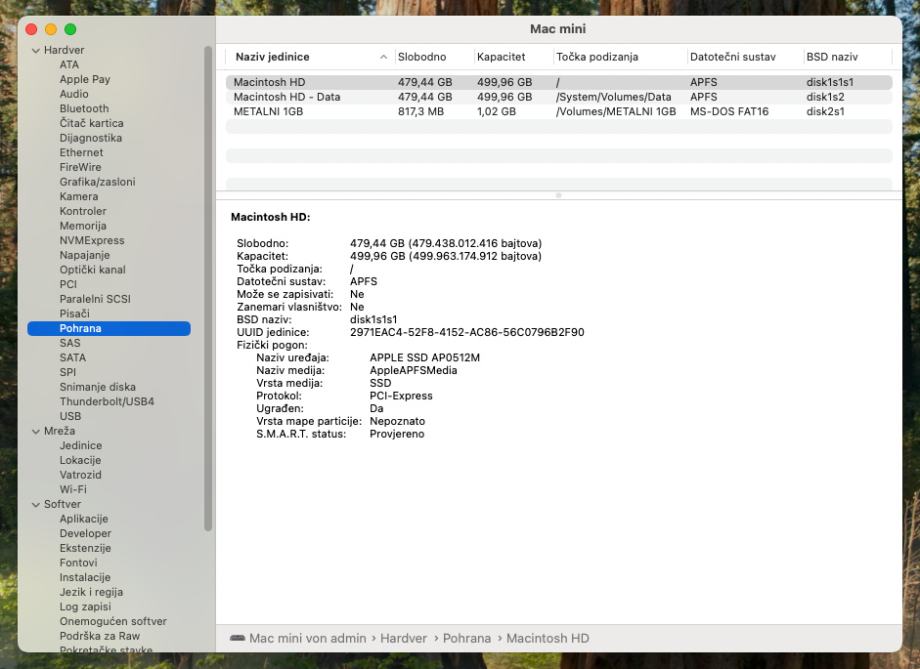Click the split pane divider handle
920x669 pixels.
(x=557, y=195)
